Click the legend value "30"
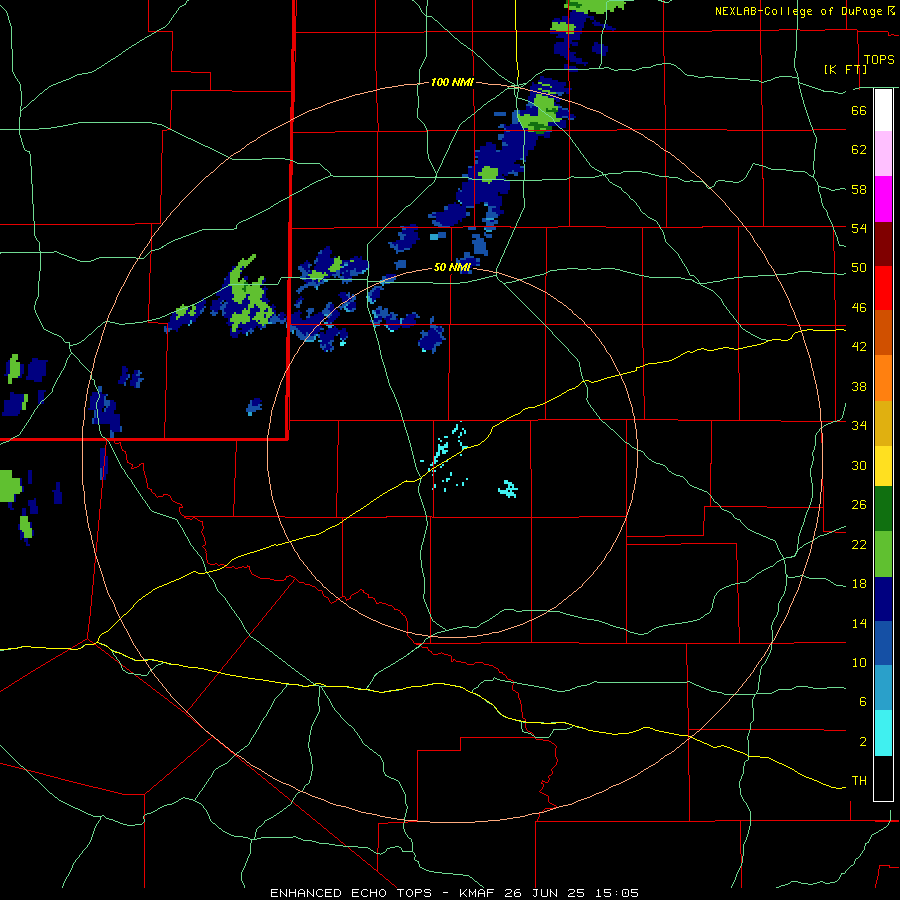 pos(859,465)
